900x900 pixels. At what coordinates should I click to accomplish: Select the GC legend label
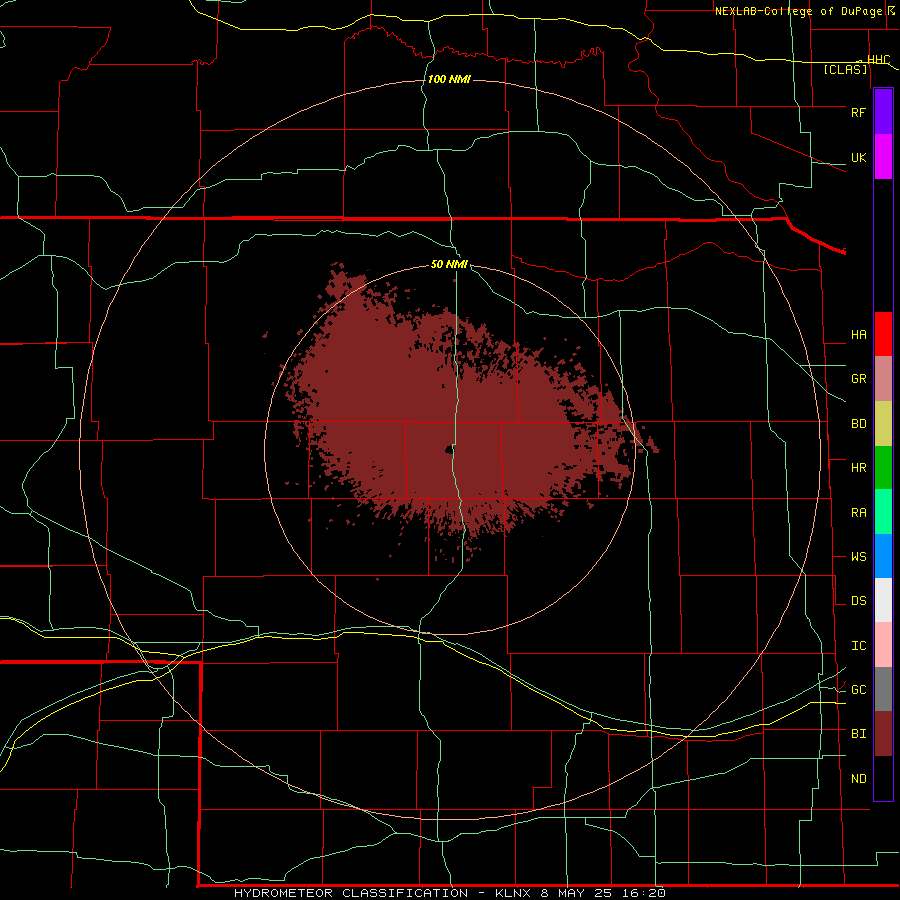(x=858, y=690)
